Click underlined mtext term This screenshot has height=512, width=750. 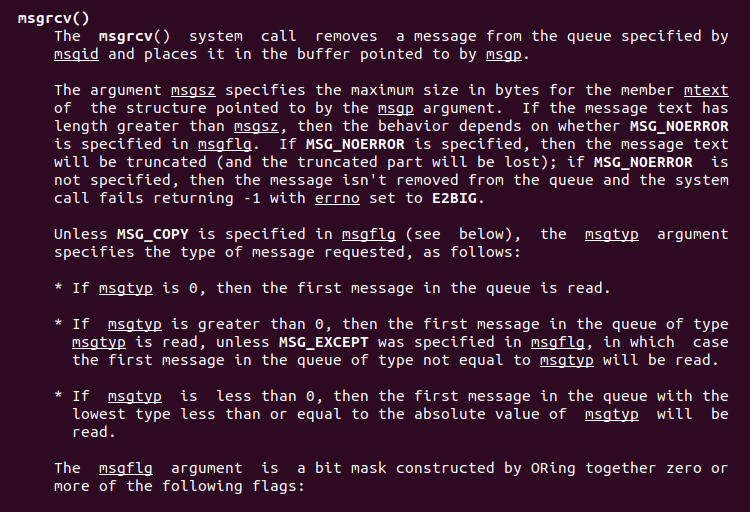[x=706, y=90]
